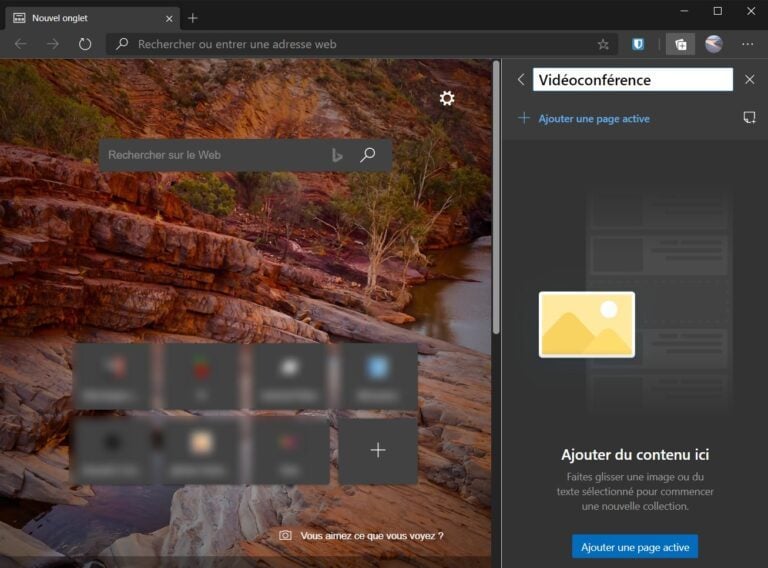Click the magnifier icon in address bar
768x568 pixels.
(122, 44)
